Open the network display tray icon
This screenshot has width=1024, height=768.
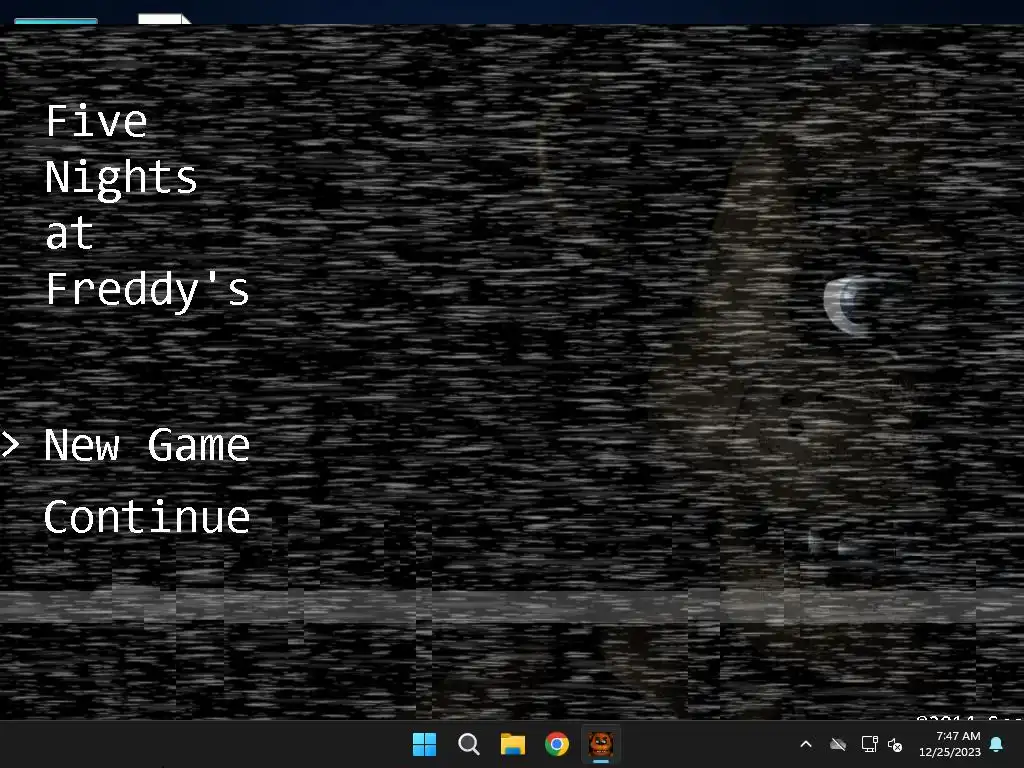click(x=869, y=744)
